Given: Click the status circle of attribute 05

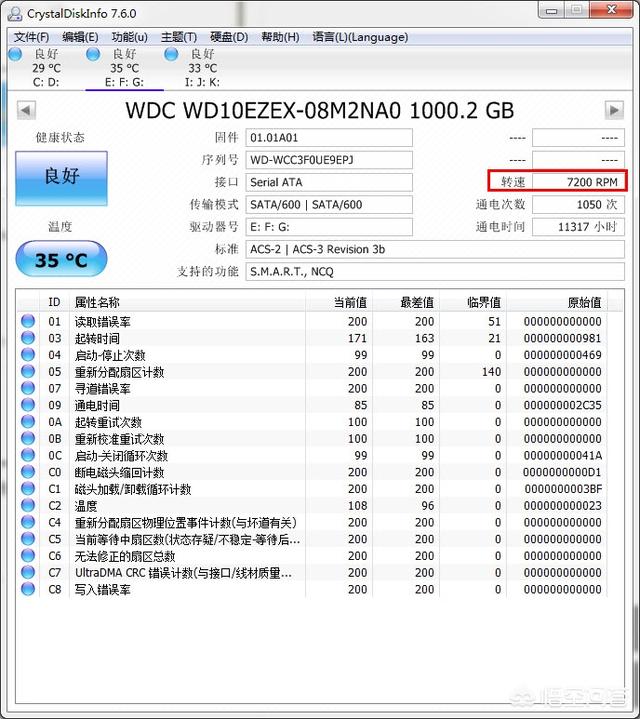Looking at the screenshot, I should click(28, 371).
